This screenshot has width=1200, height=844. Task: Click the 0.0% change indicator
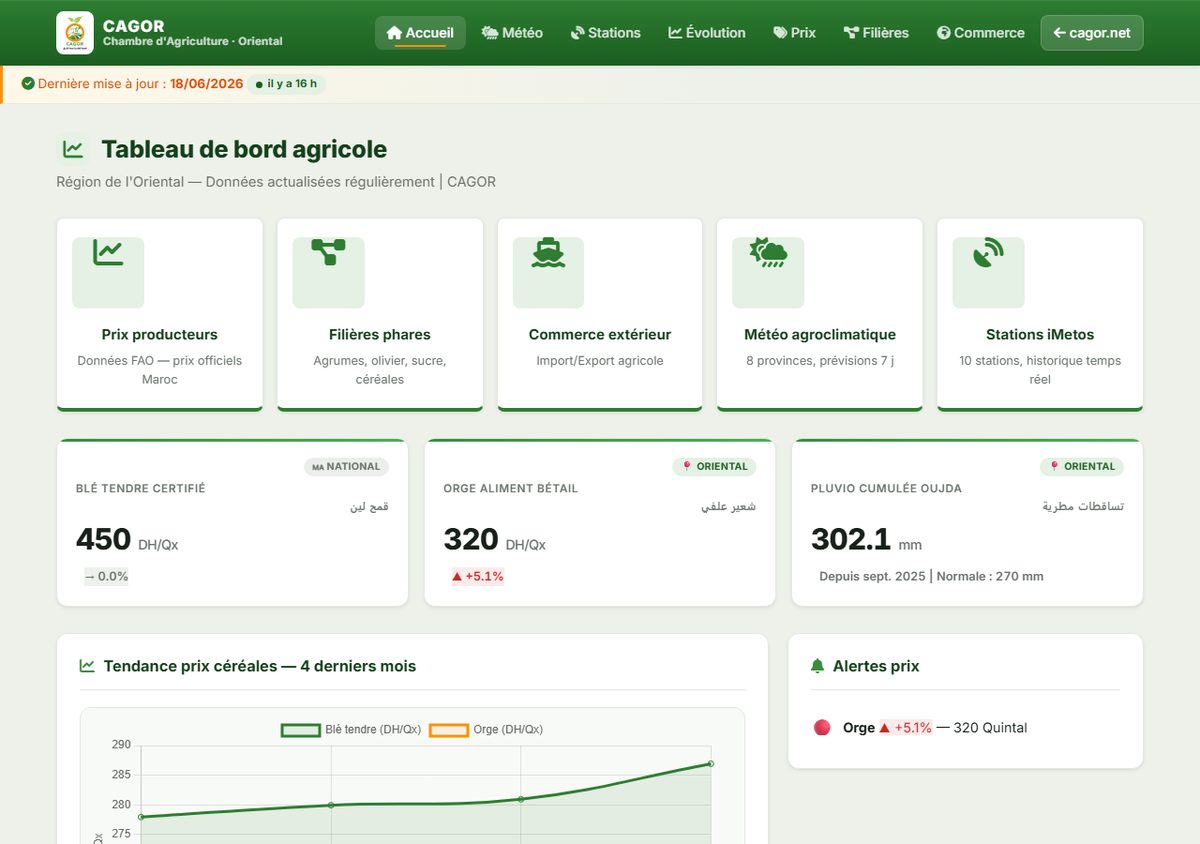coord(106,576)
